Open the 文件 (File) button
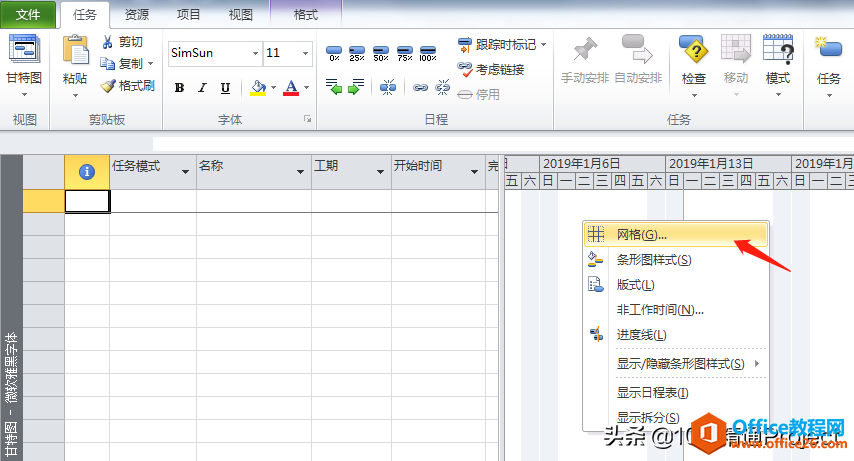 (28, 14)
